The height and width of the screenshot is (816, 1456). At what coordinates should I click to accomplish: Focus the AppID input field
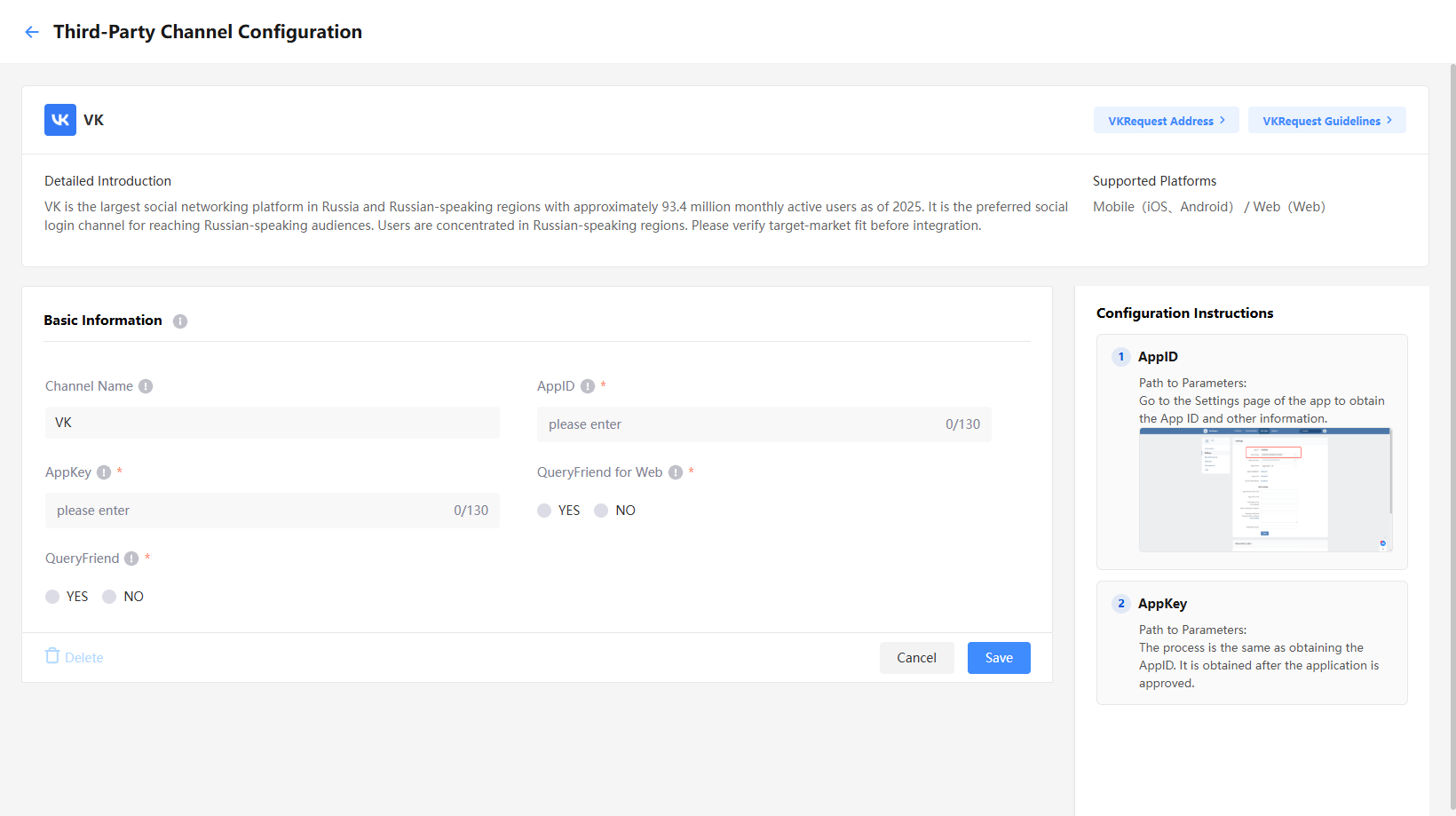(764, 424)
